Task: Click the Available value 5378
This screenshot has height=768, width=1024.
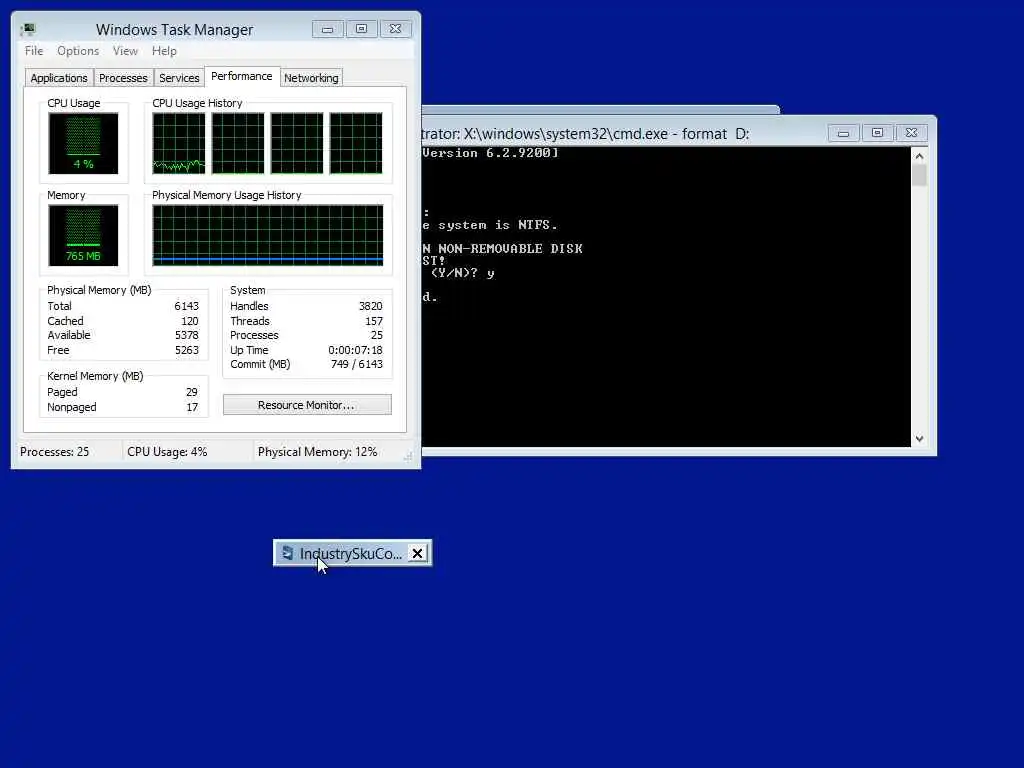Action: click(186, 336)
